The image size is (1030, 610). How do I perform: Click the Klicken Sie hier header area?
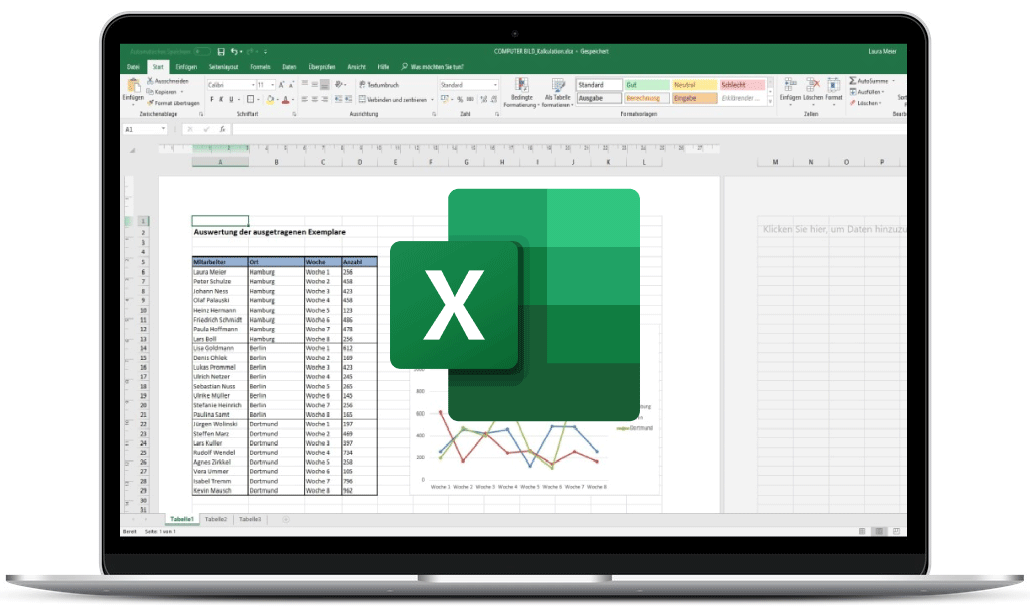(x=834, y=229)
